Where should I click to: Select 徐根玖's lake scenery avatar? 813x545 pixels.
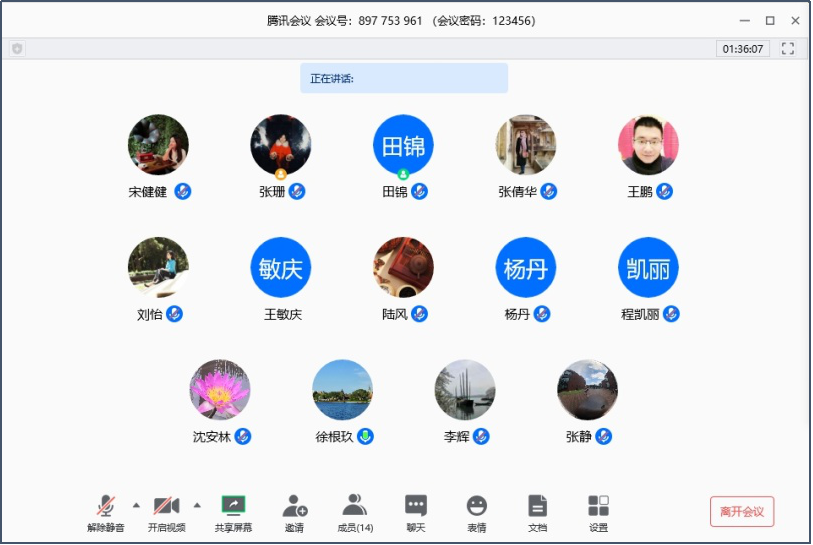[342, 389]
